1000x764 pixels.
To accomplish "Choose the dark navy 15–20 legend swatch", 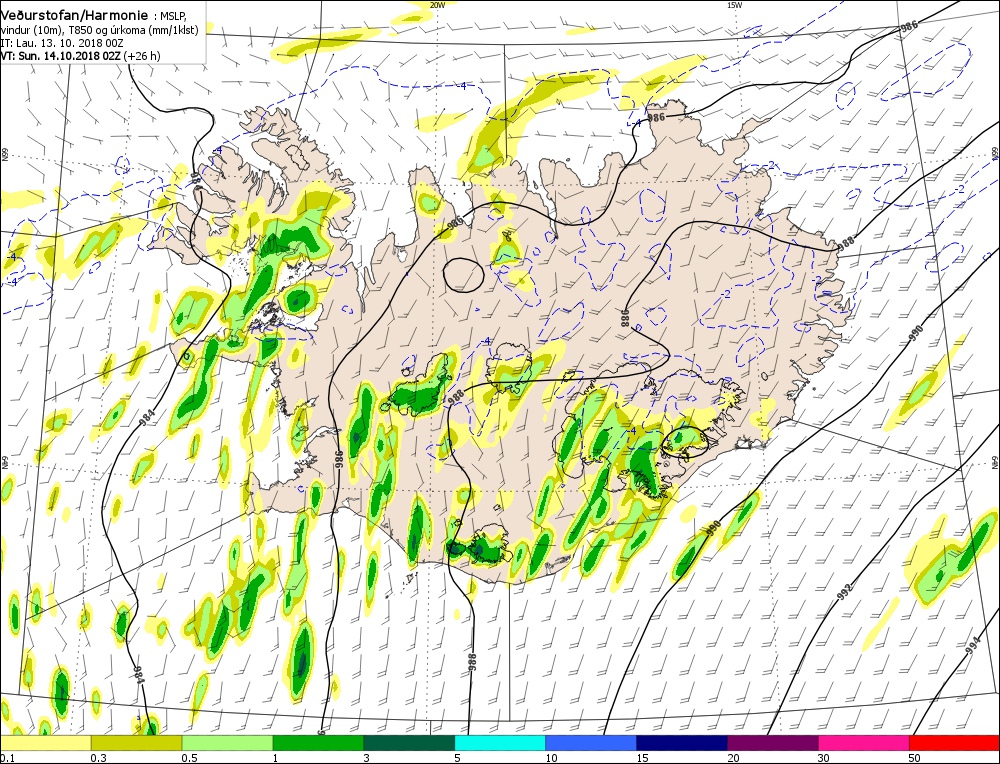I will (682, 743).
